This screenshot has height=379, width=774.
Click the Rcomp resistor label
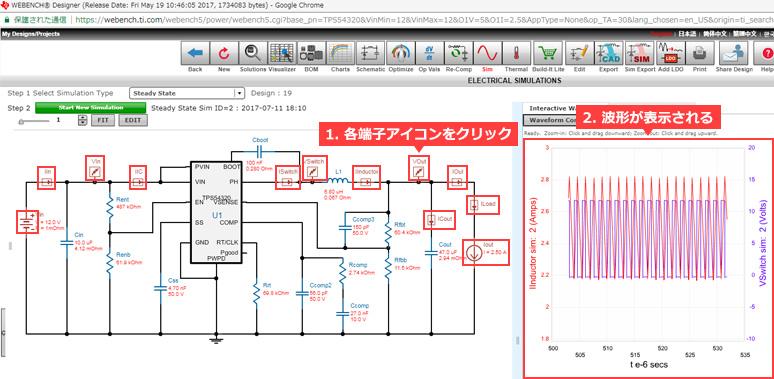(358, 265)
